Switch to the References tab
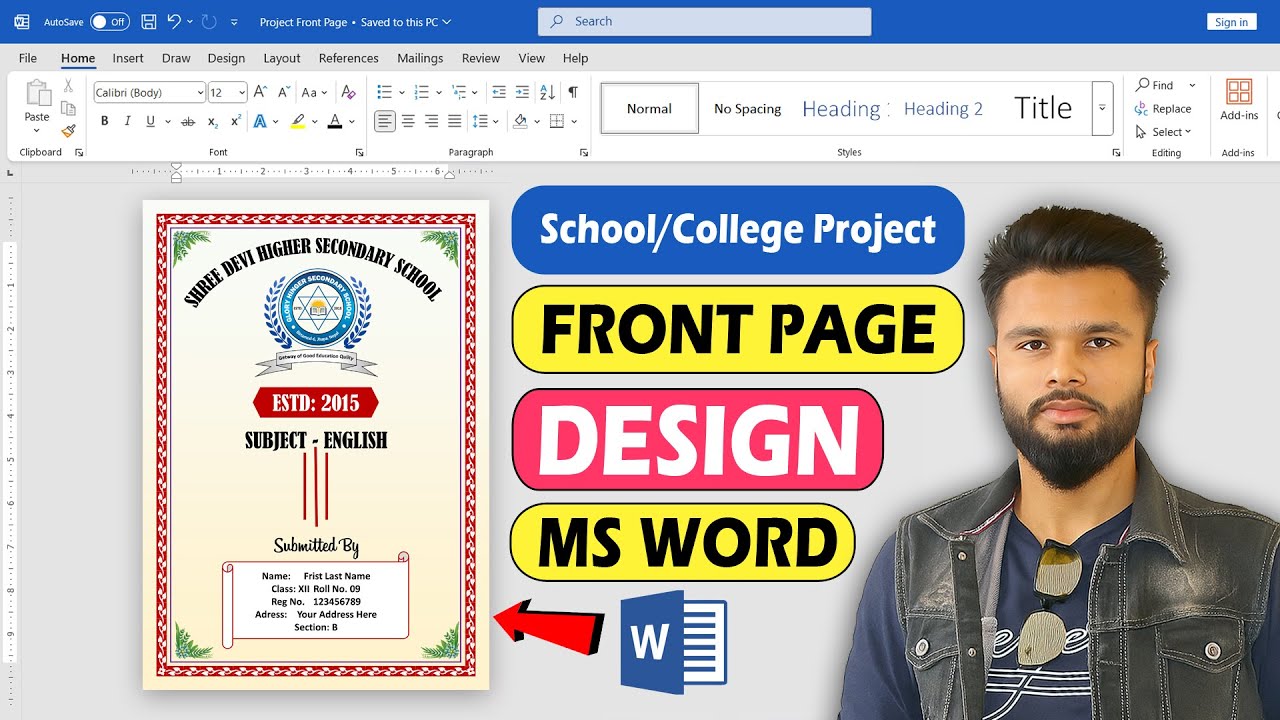The image size is (1280, 720). (349, 58)
